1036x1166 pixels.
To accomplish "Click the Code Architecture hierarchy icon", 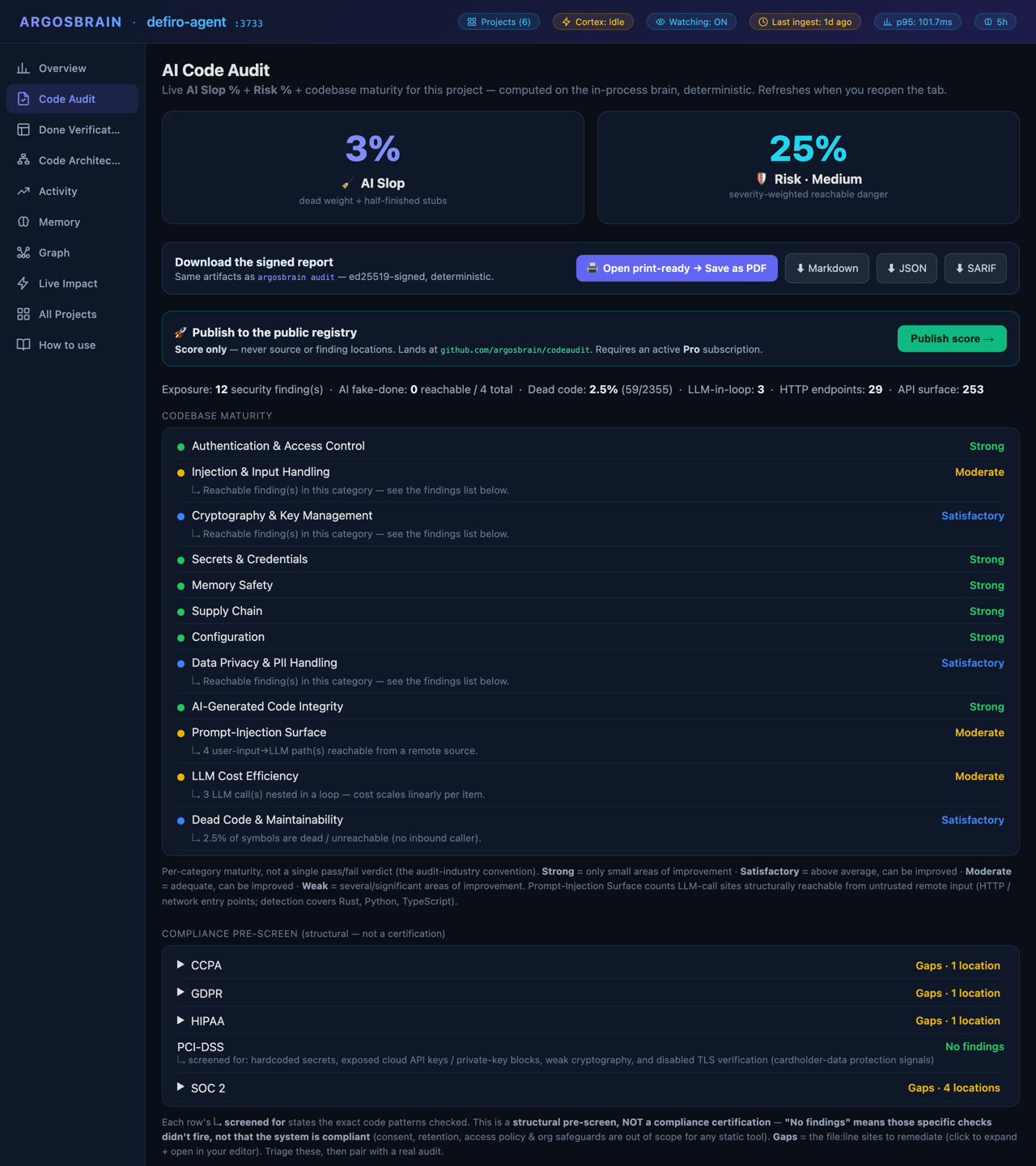I will pos(23,160).
